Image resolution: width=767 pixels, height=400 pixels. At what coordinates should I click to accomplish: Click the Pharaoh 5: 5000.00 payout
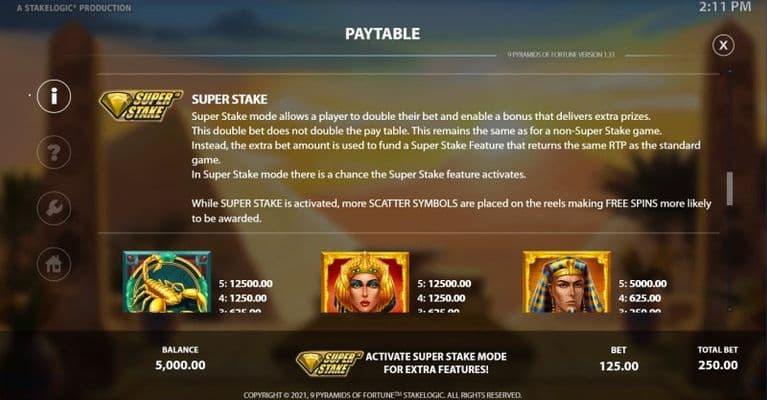click(x=642, y=284)
